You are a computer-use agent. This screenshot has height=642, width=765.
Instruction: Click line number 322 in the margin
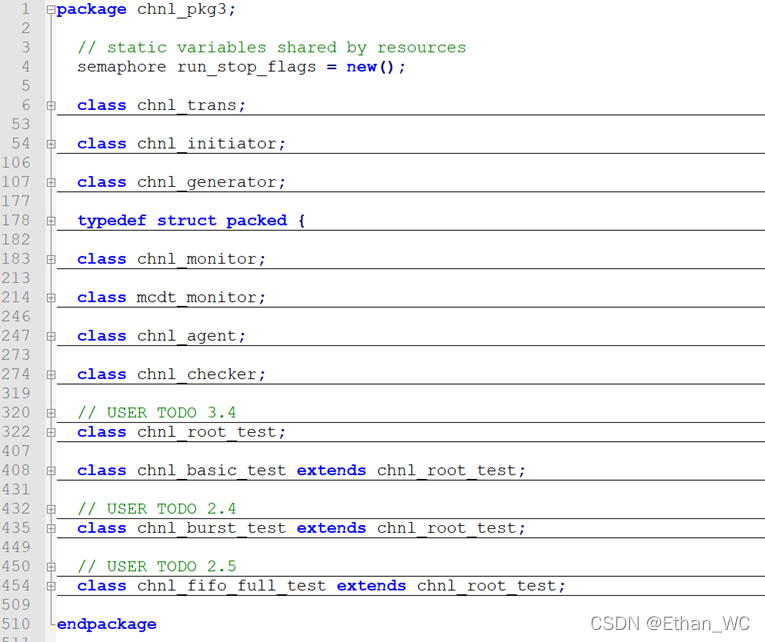[16, 432]
